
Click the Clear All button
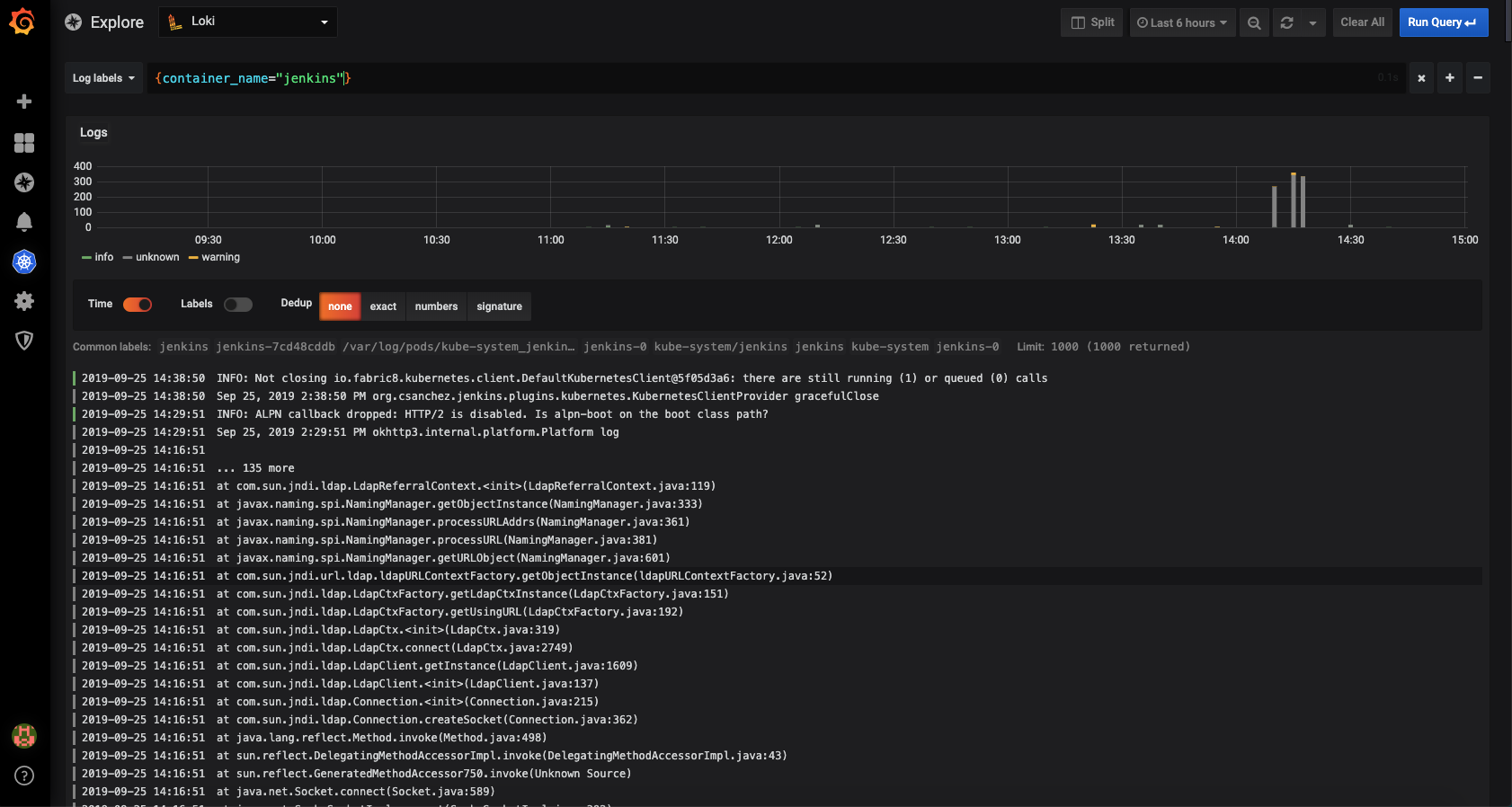tap(1362, 22)
